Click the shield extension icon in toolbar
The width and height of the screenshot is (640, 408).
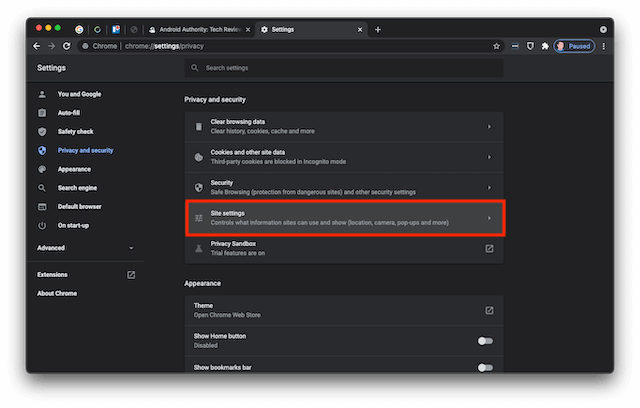point(530,46)
